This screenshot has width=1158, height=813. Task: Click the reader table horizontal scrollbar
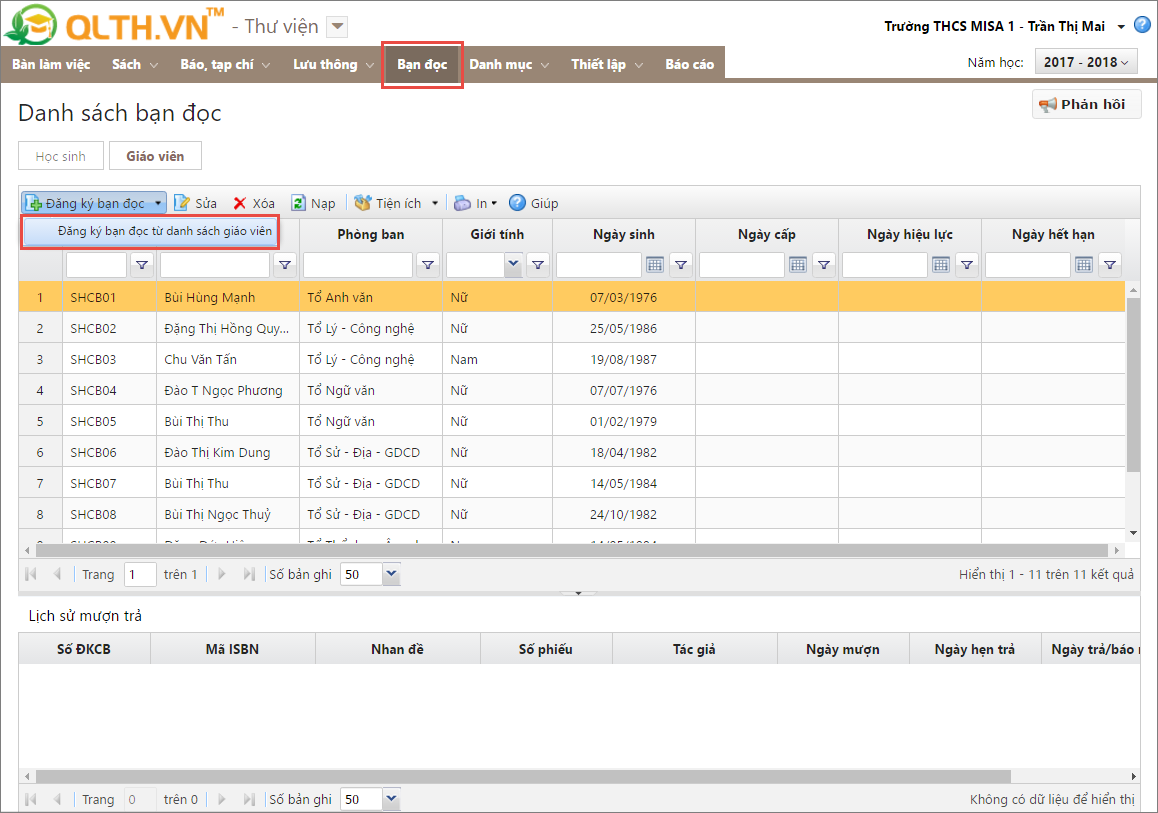[570, 550]
